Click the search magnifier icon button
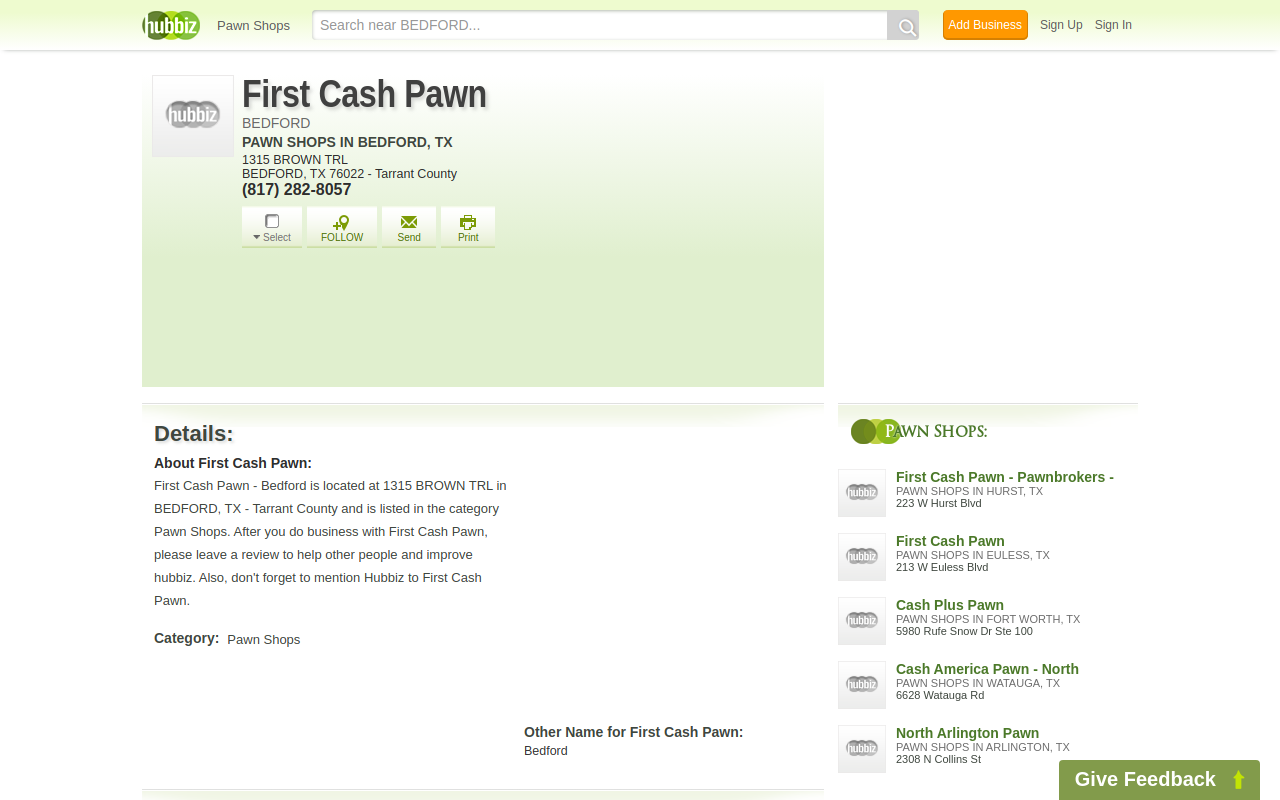Image resolution: width=1280 pixels, height=800 pixels. [x=903, y=26]
